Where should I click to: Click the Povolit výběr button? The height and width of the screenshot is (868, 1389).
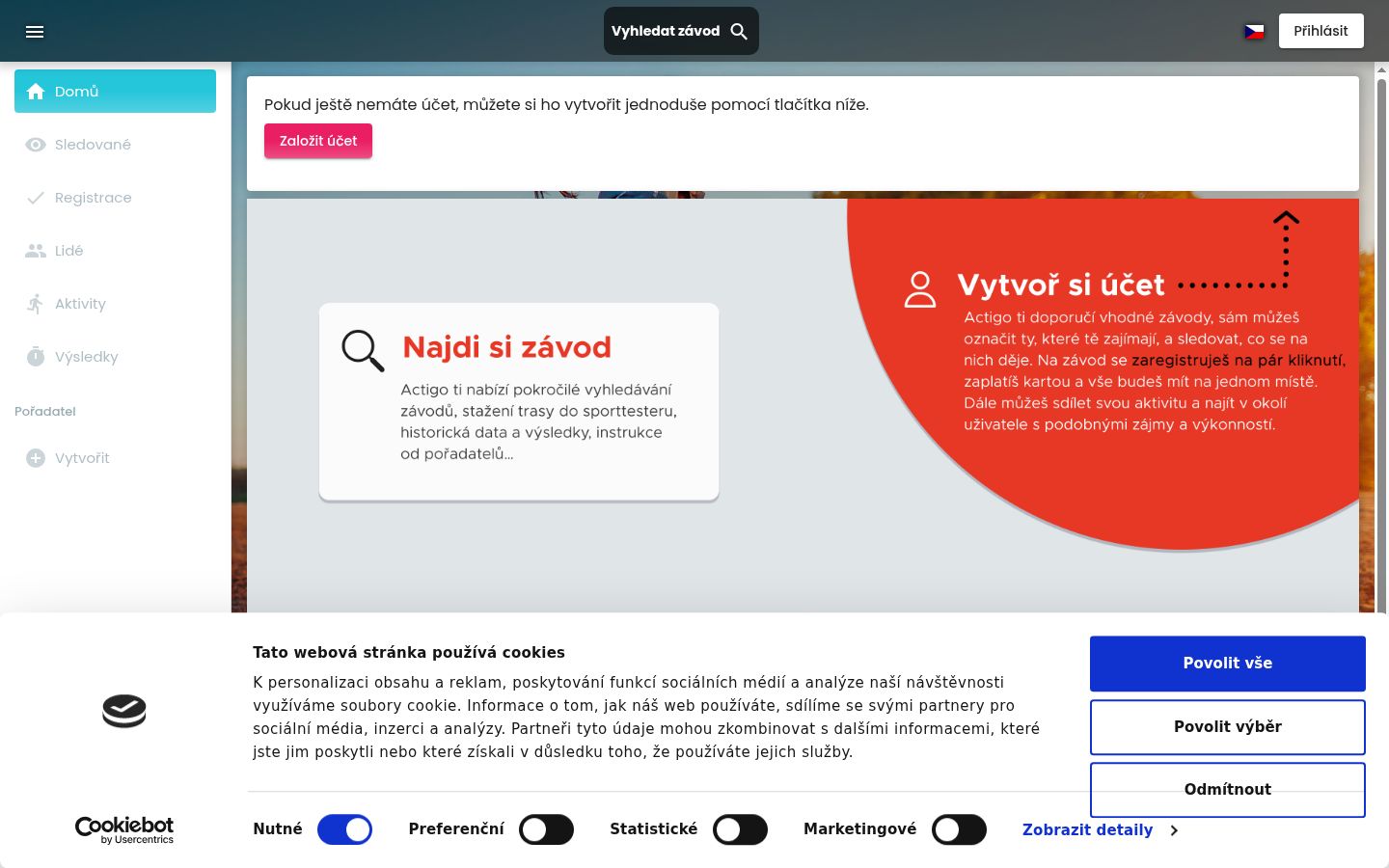1228,727
